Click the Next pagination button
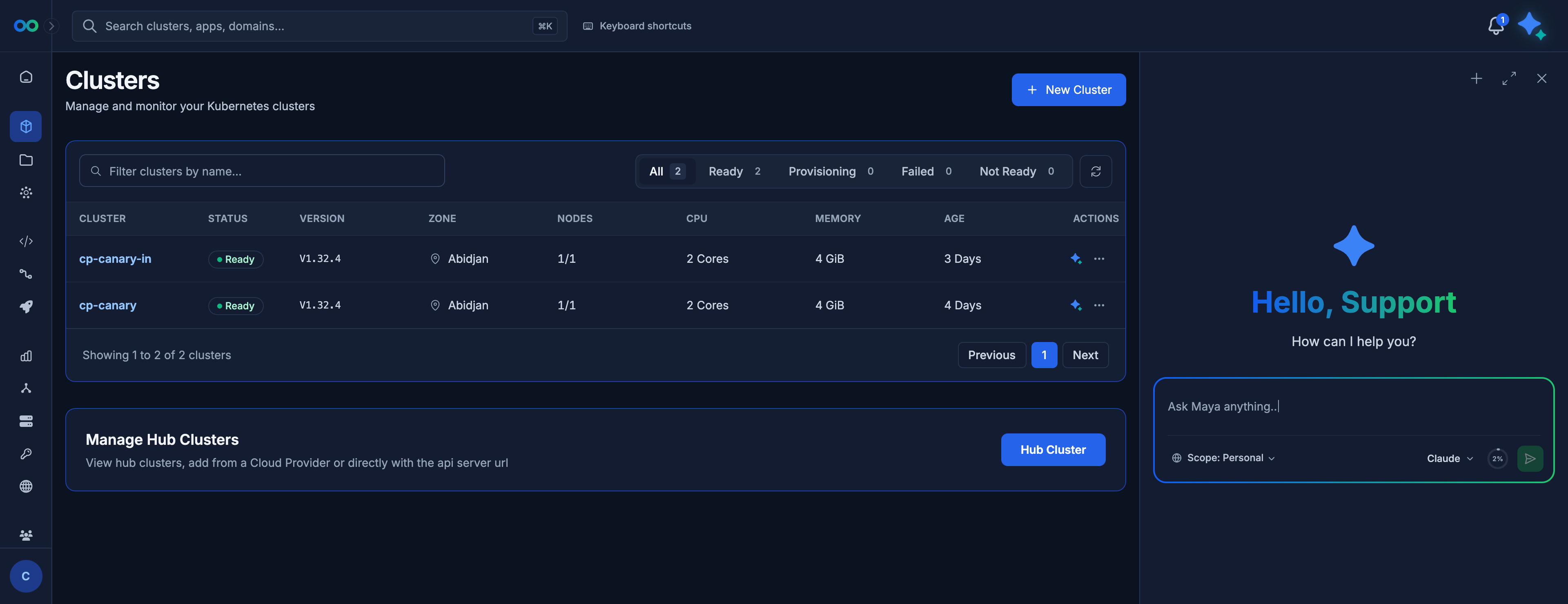The image size is (1568, 604). point(1085,355)
